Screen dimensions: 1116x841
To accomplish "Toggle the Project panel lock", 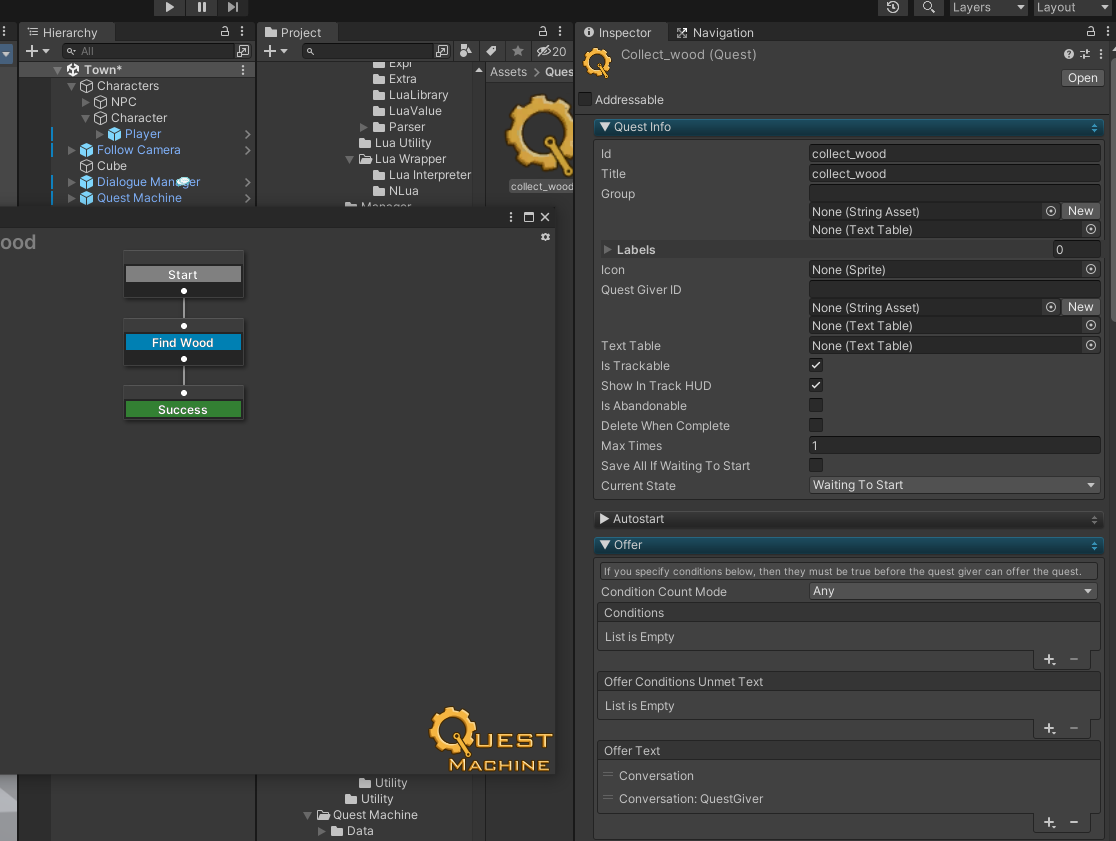I will (x=543, y=31).
